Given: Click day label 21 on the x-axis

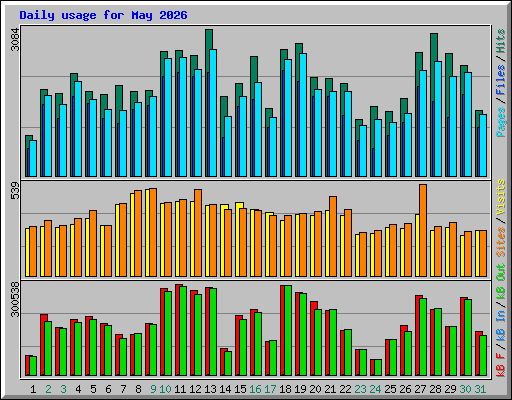Looking at the screenshot, I should pyautogui.click(x=330, y=389).
